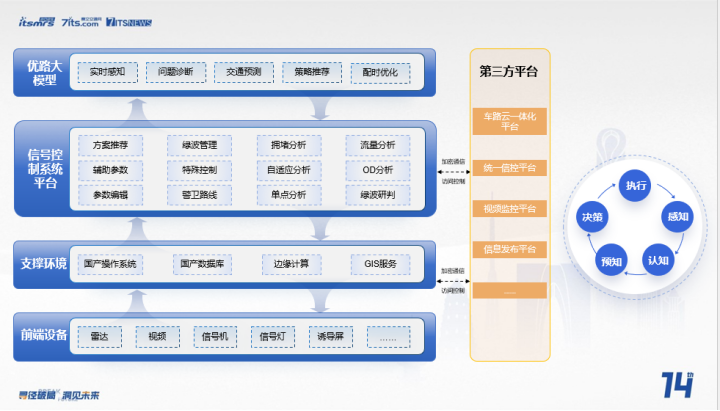Click the 边缘计算 box
The height and width of the screenshot is (411, 720).
click(292, 264)
